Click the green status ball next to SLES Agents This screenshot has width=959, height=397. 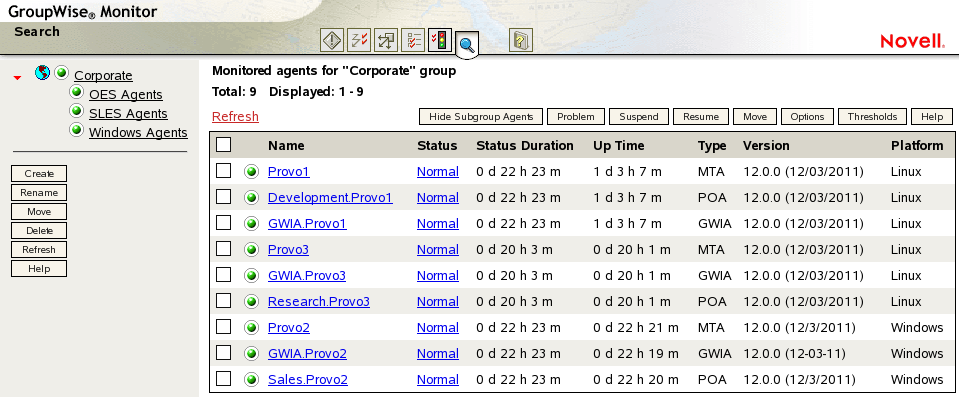(x=76, y=111)
